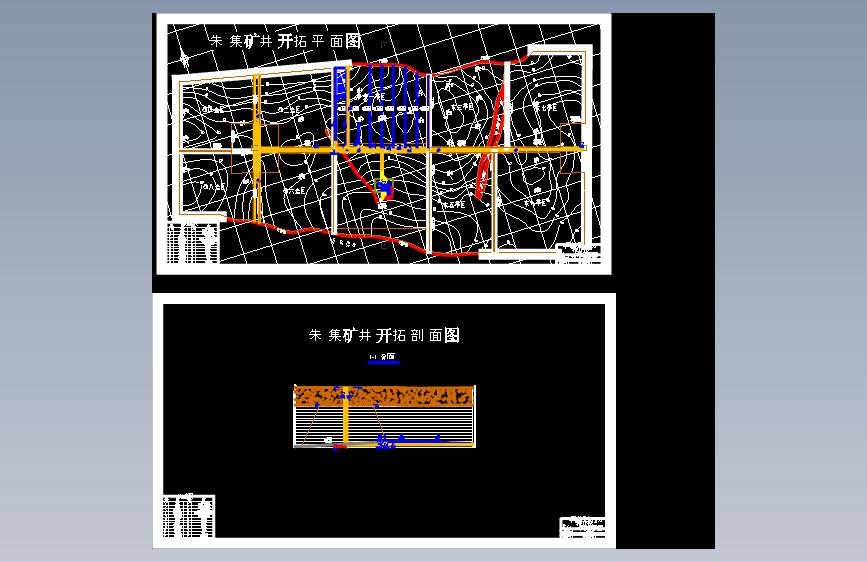Select the blue-underlined 1-1 剖面 label
Screen dimensions: 867x562
click(x=383, y=358)
